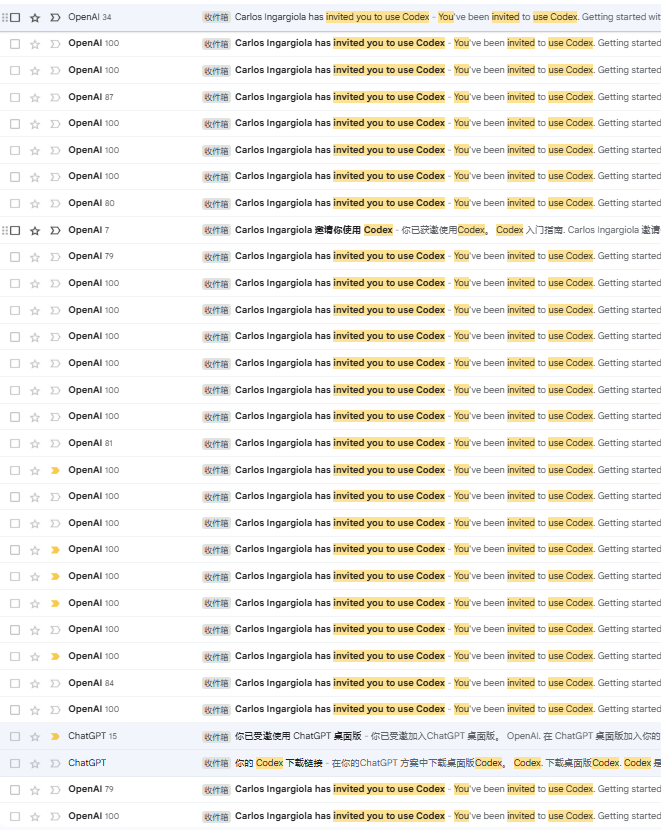Star the OpenAI thread with 80 messages
661x830 pixels.
[x=35, y=204]
